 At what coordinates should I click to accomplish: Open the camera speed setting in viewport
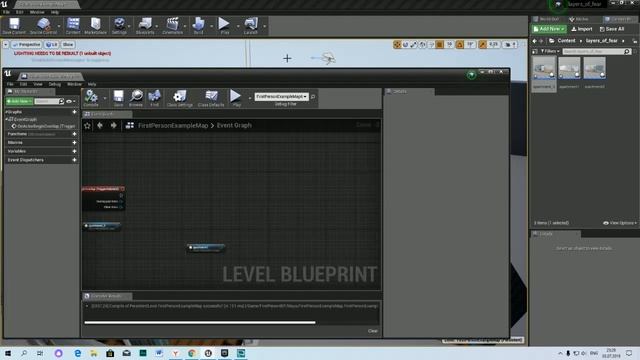(x=510, y=44)
